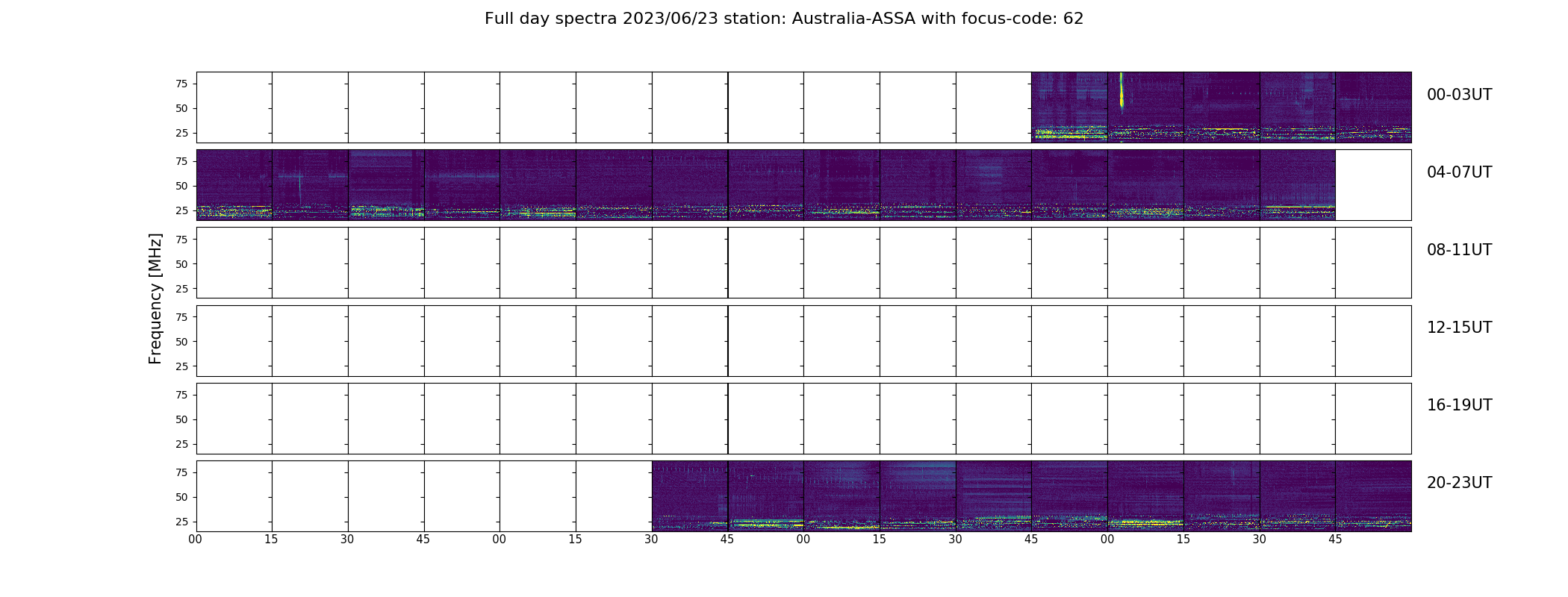Viewport: 1568px width, 597px height.
Task: Click the '12-15UT' row label
Action: (1459, 328)
